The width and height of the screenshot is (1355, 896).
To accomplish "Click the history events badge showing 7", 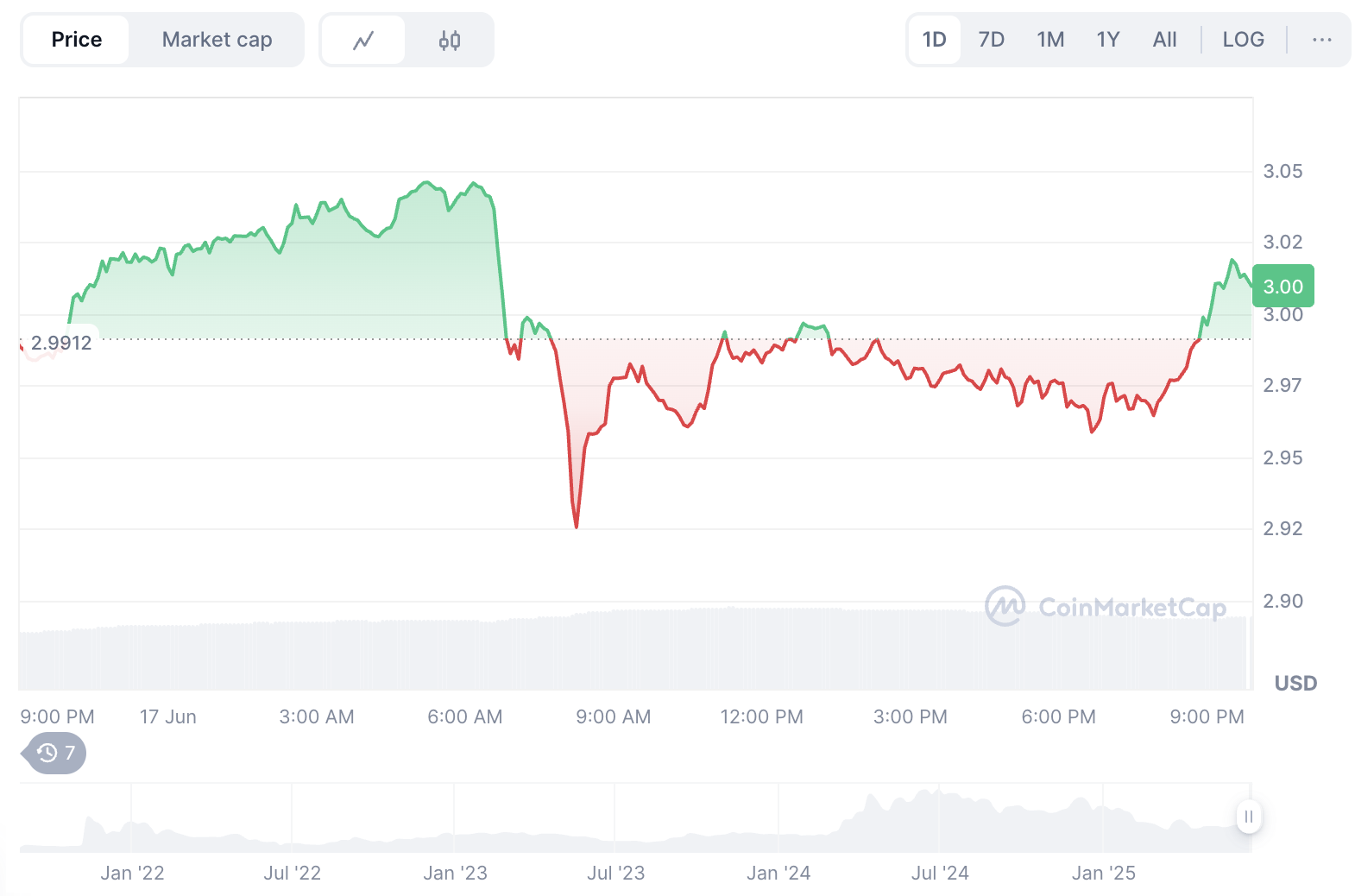I will point(57,754).
